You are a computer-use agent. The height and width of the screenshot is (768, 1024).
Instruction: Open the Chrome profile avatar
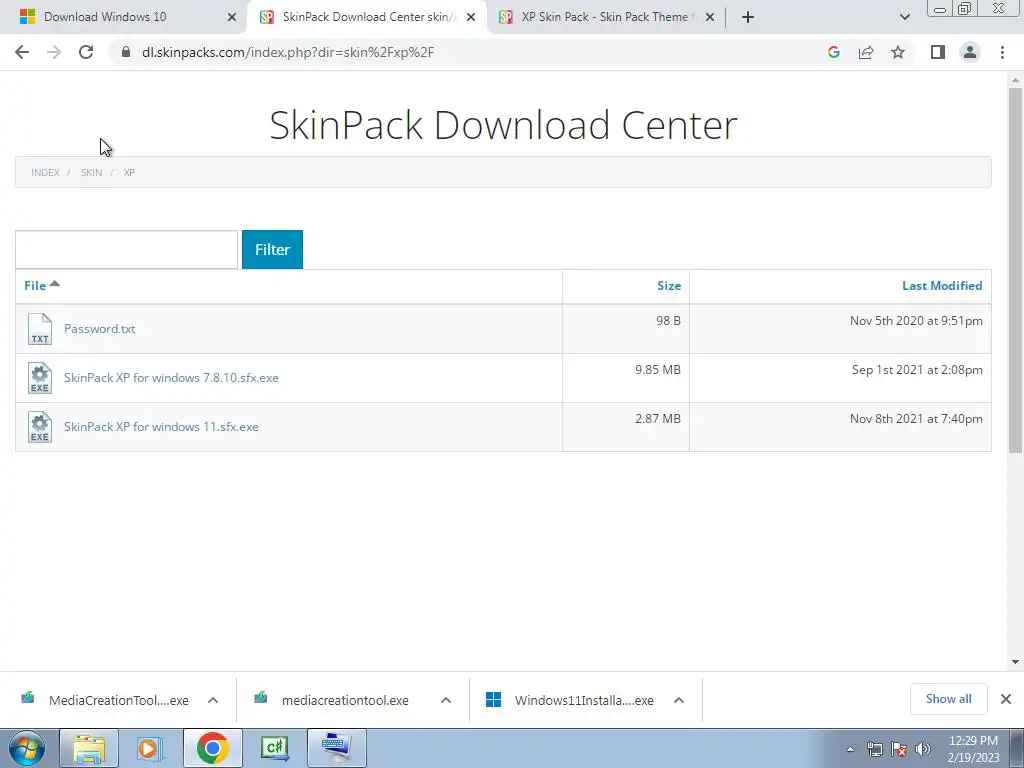970,52
